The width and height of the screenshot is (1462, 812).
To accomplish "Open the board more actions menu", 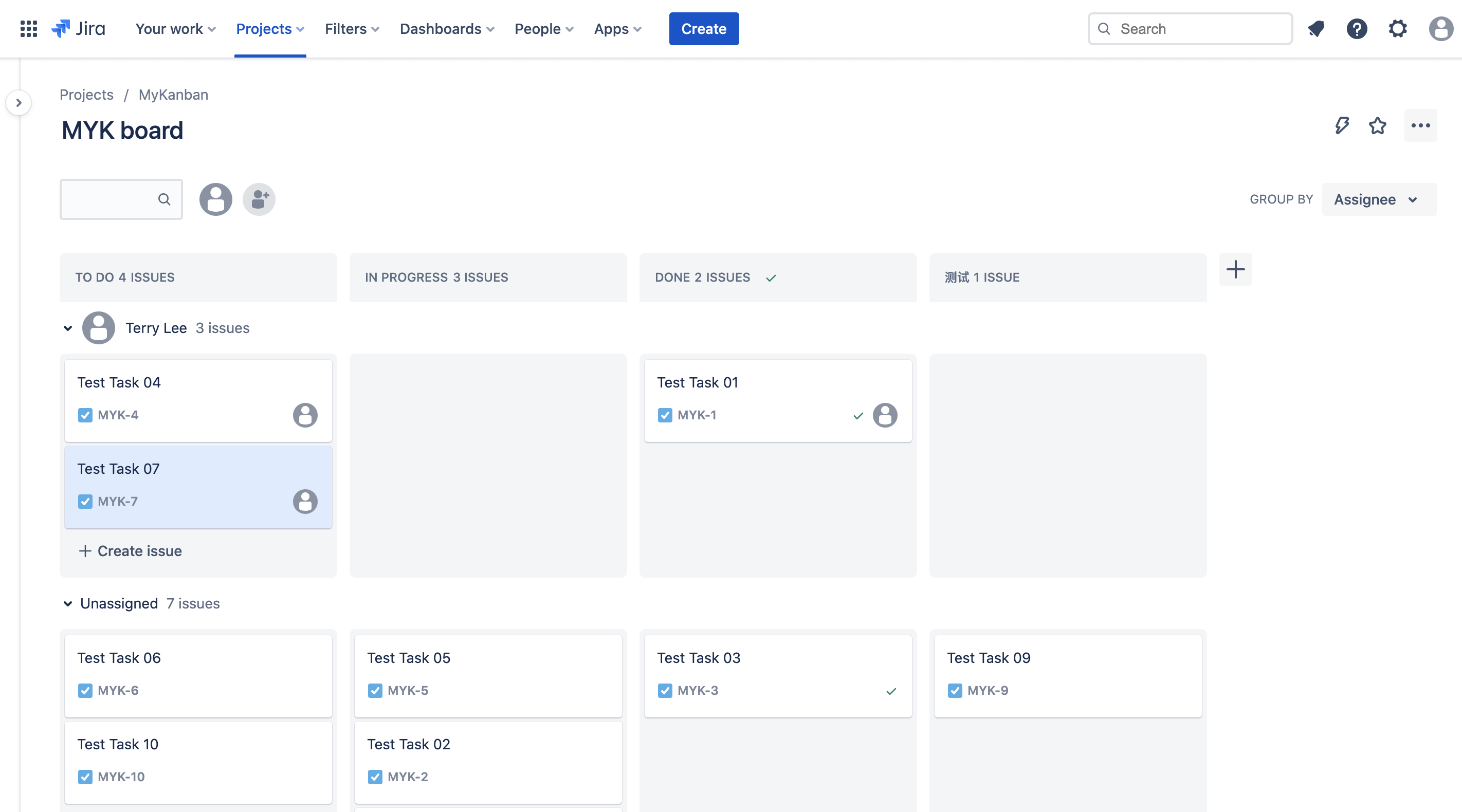I will [x=1420, y=125].
